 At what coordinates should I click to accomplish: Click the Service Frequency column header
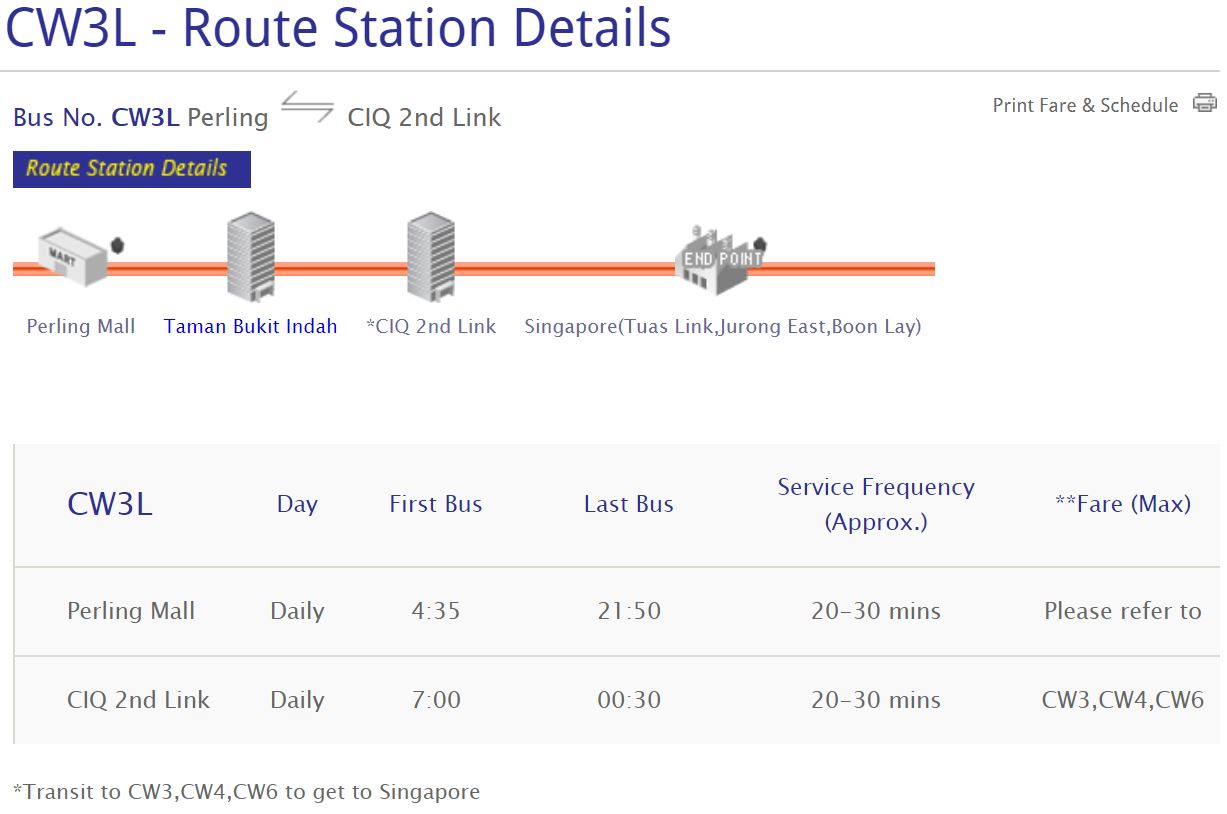[875, 504]
